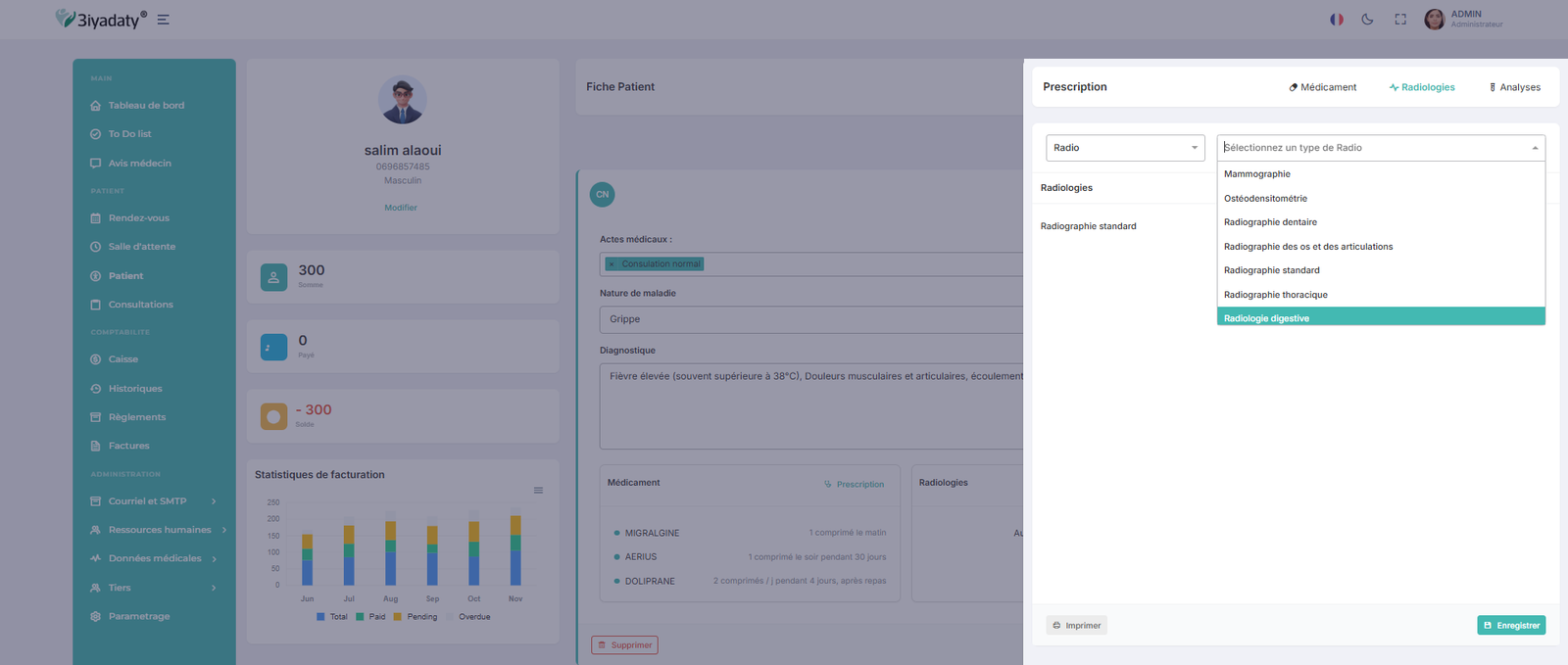Open the Radio category dropdown
The height and width of the screenshot is (665, 1568).
coord(1124,148)
